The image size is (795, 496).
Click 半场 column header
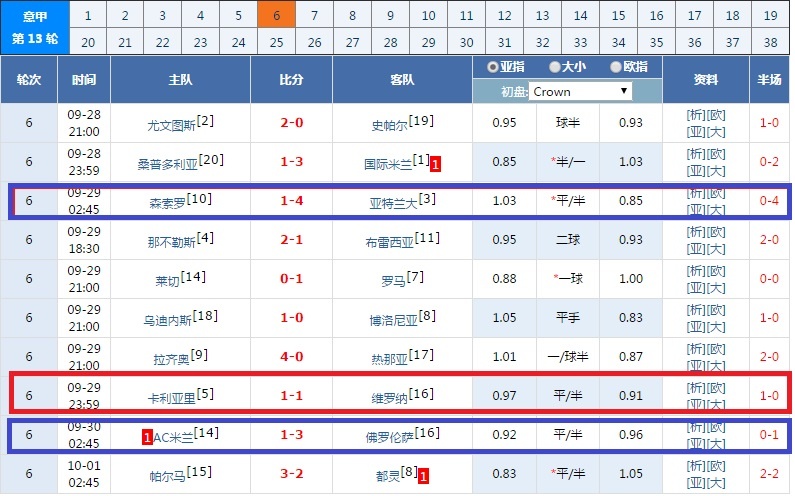(x=769, y=80)
